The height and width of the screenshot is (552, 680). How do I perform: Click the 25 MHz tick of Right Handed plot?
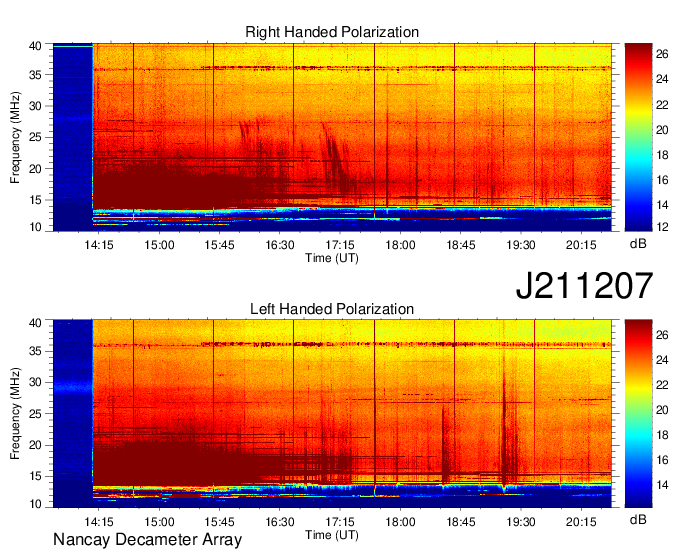click(x=35, y=137)
